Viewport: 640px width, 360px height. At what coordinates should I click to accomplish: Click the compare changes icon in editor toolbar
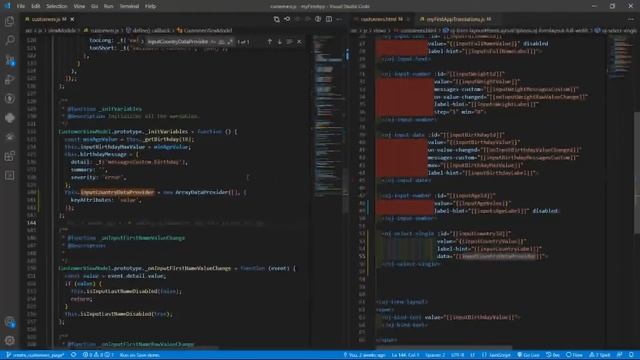click(x=277, y=19)
